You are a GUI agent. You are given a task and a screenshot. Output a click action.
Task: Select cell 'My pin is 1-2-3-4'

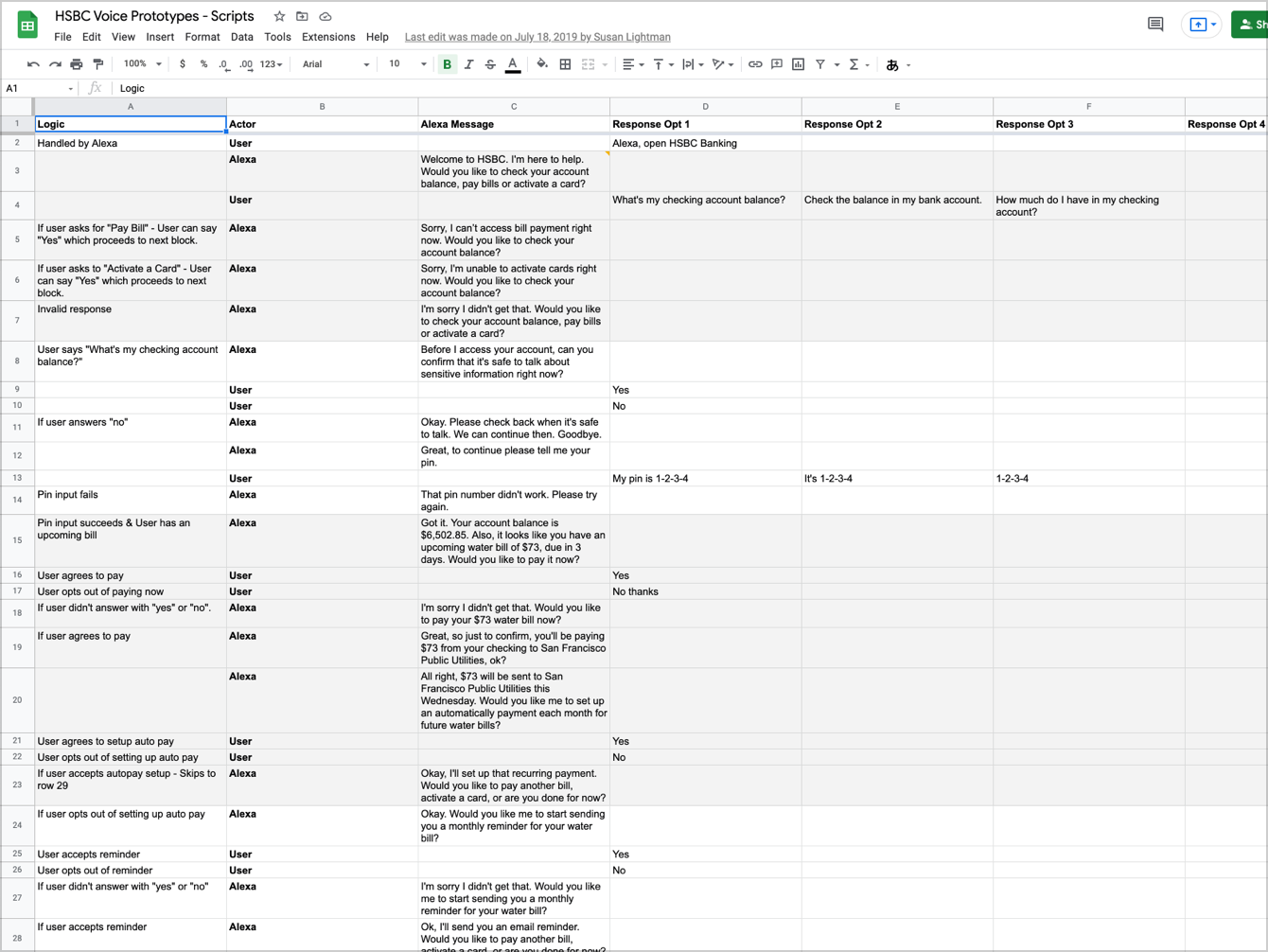pos(706,478)
